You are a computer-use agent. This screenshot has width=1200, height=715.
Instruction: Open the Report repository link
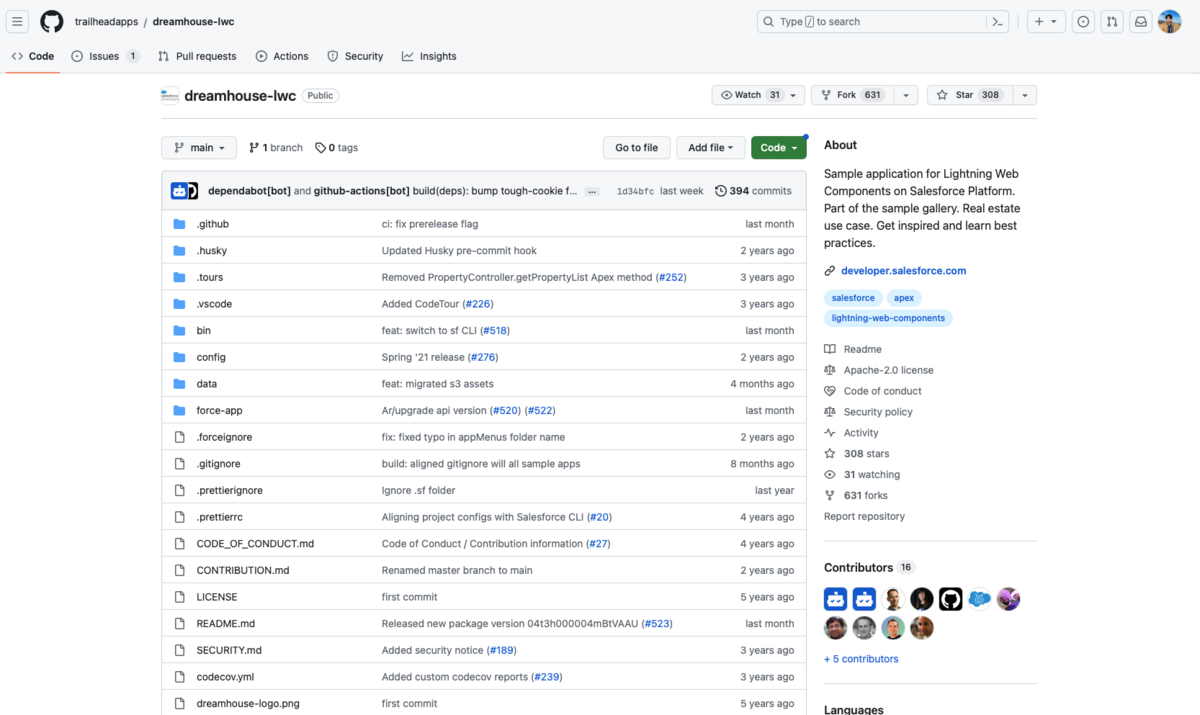coord(864,517)
